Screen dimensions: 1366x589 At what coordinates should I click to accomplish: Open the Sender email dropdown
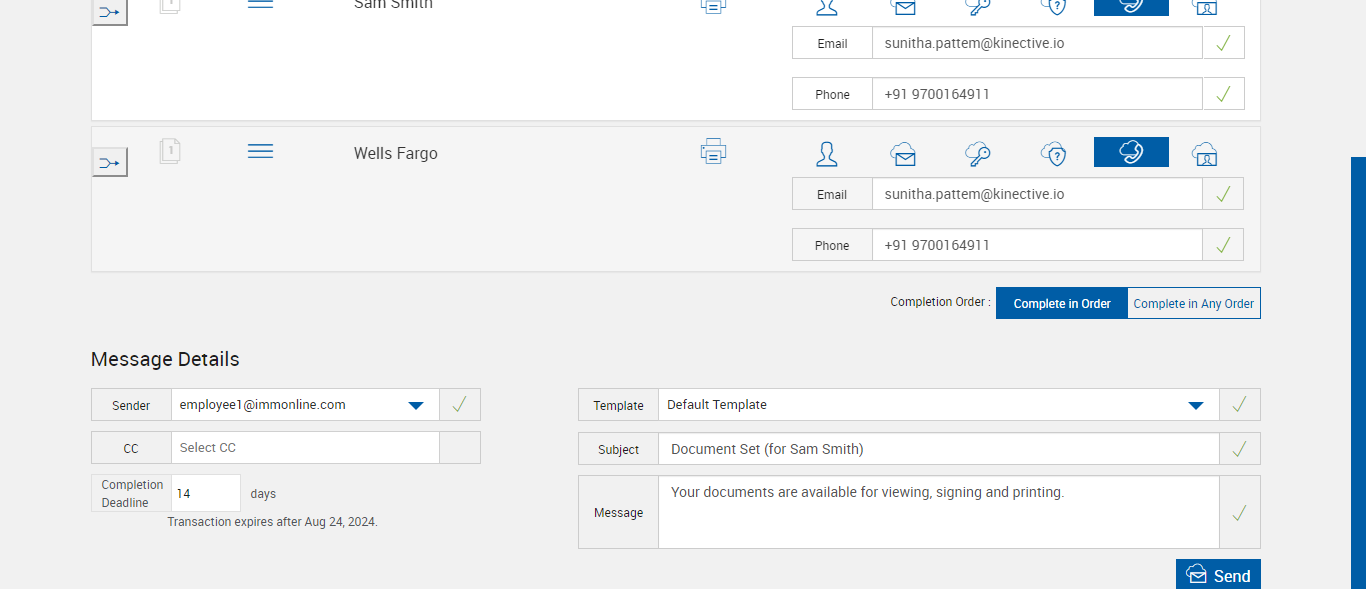coord(416,405)
